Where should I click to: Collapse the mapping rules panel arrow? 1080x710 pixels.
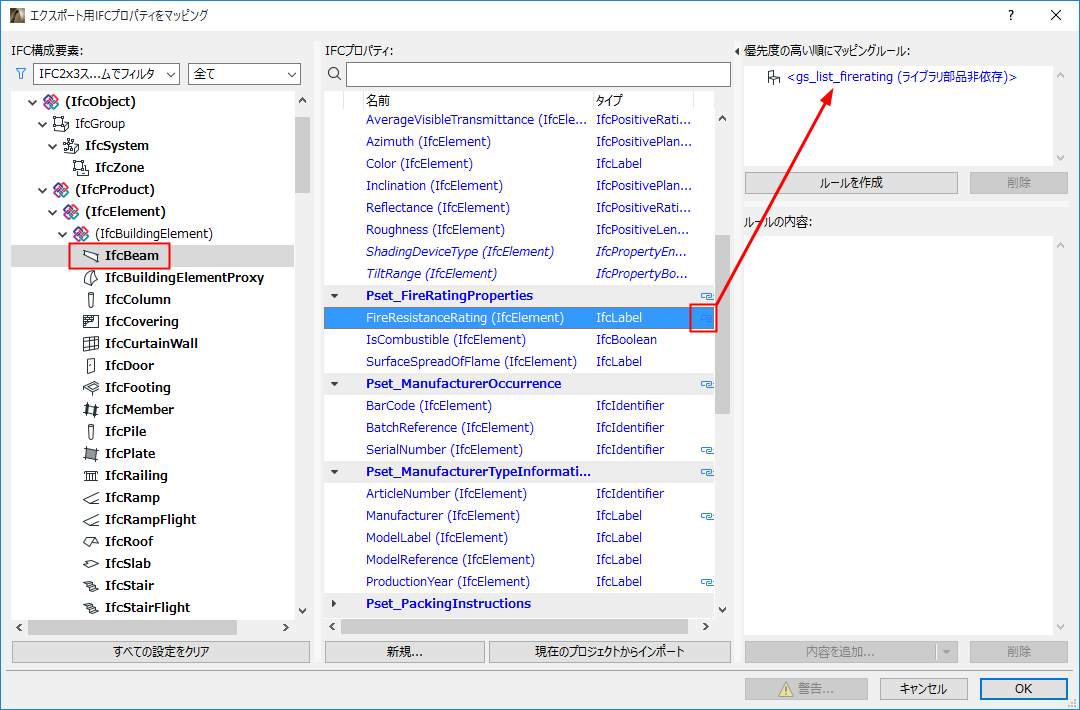[x=737, y=51]
